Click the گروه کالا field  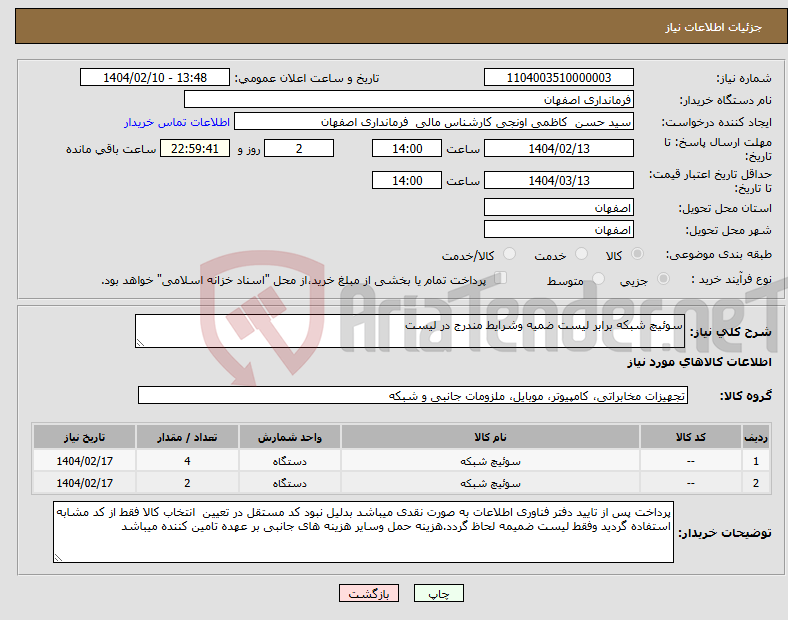point(413,395)
